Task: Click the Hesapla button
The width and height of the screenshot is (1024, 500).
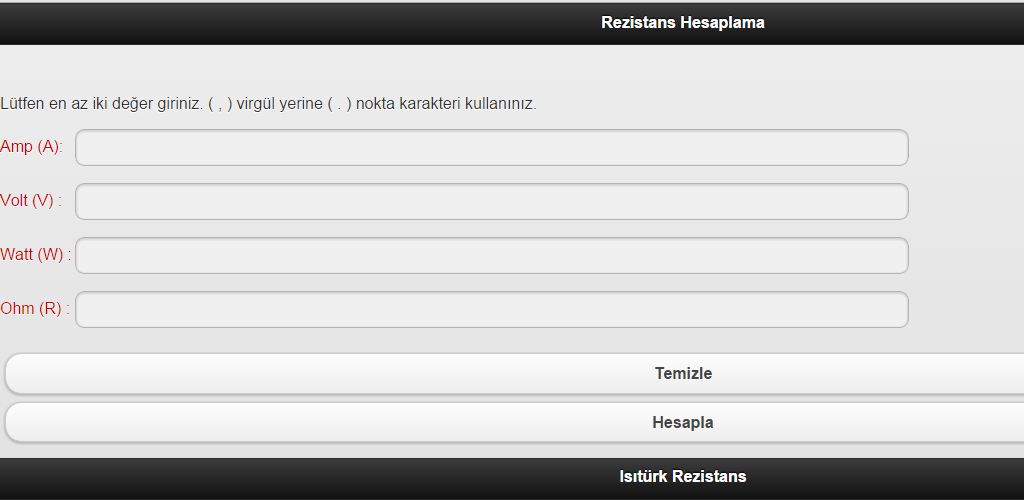Action: [x=682, y=423]
